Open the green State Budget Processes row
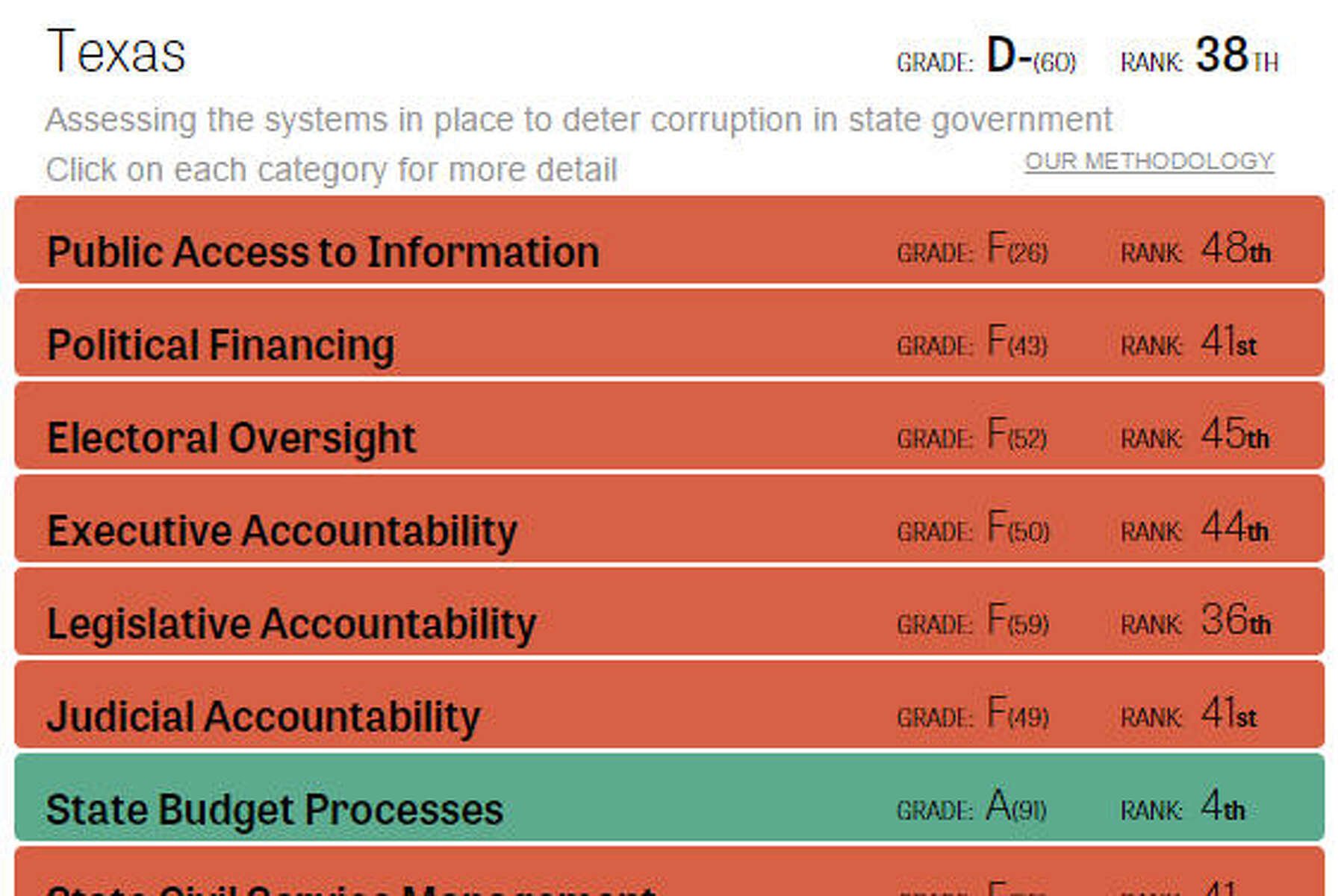The height and width of the screenshot is (896, 1344). click(275, 809)
